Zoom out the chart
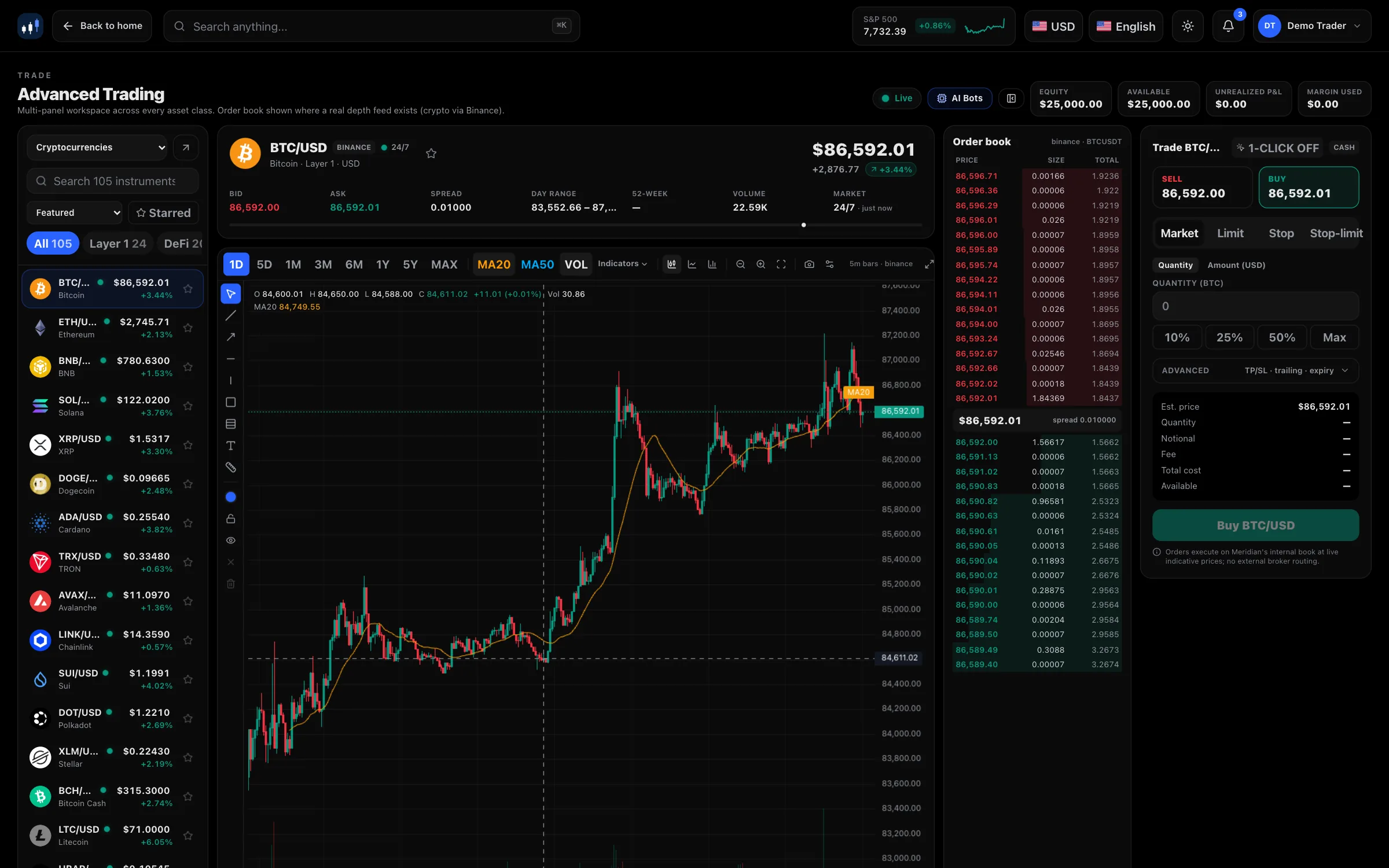The height and width of the screenshot is (868, 1389). (x=740, y=264)
